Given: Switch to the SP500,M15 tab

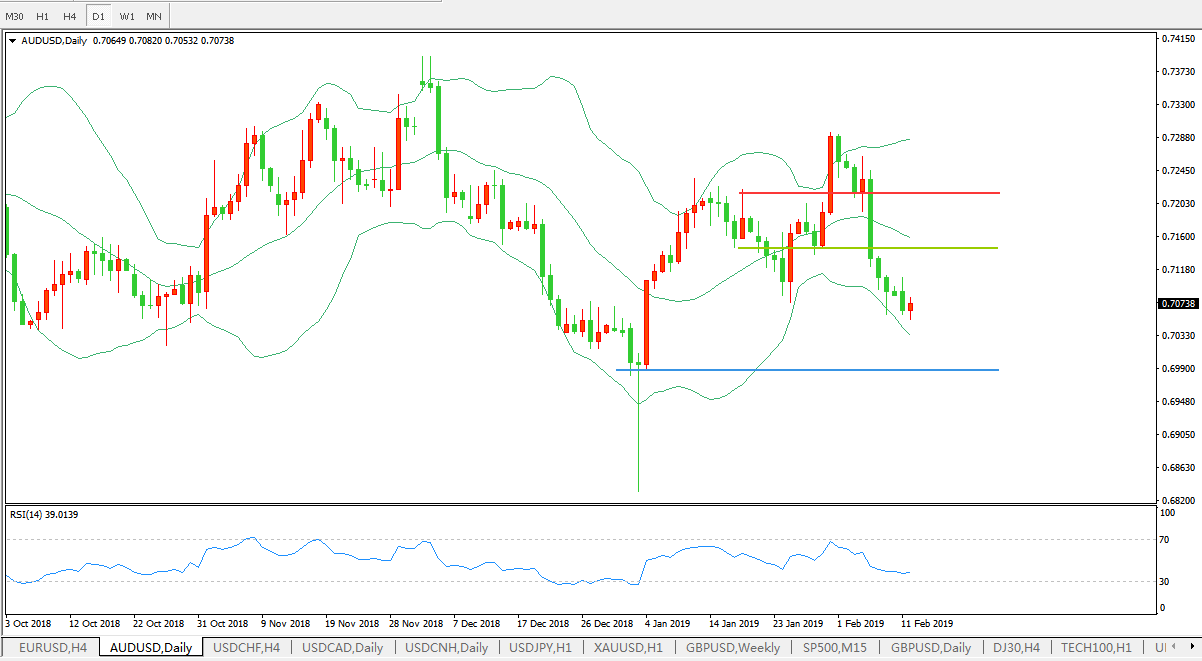Looking at the screenshot, I should 835,648.
